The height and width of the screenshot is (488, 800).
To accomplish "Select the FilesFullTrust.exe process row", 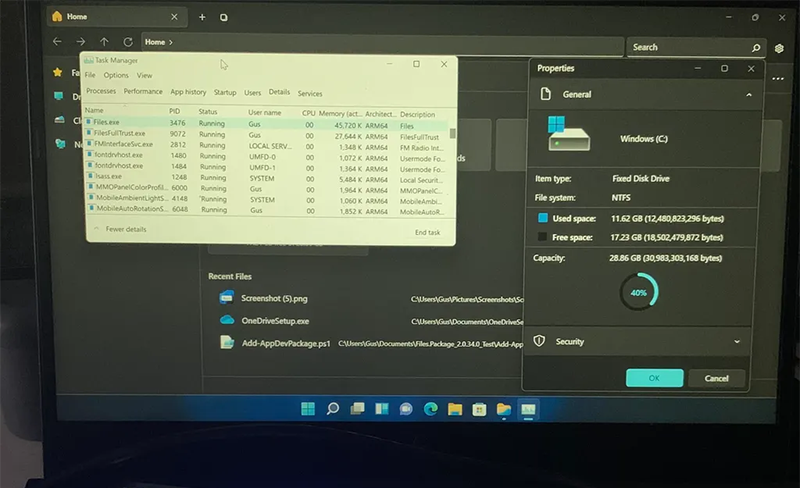I will (x=265, y=135).
